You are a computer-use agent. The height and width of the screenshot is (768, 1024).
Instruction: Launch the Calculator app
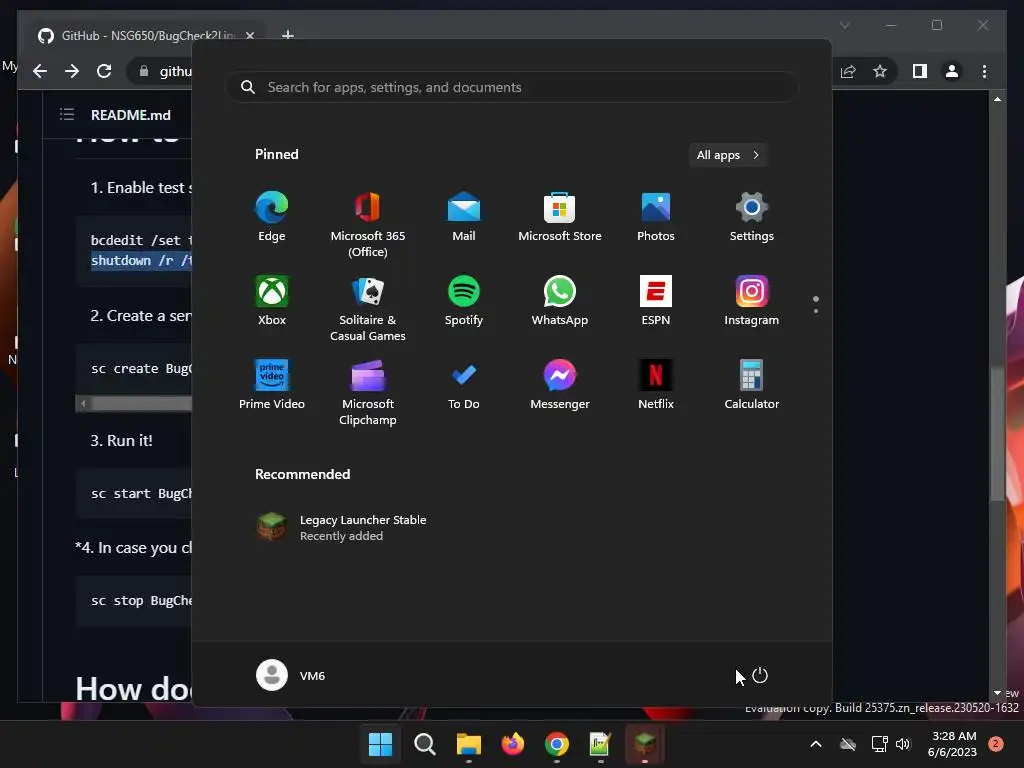pyautogui.click(x=752, y=385)
